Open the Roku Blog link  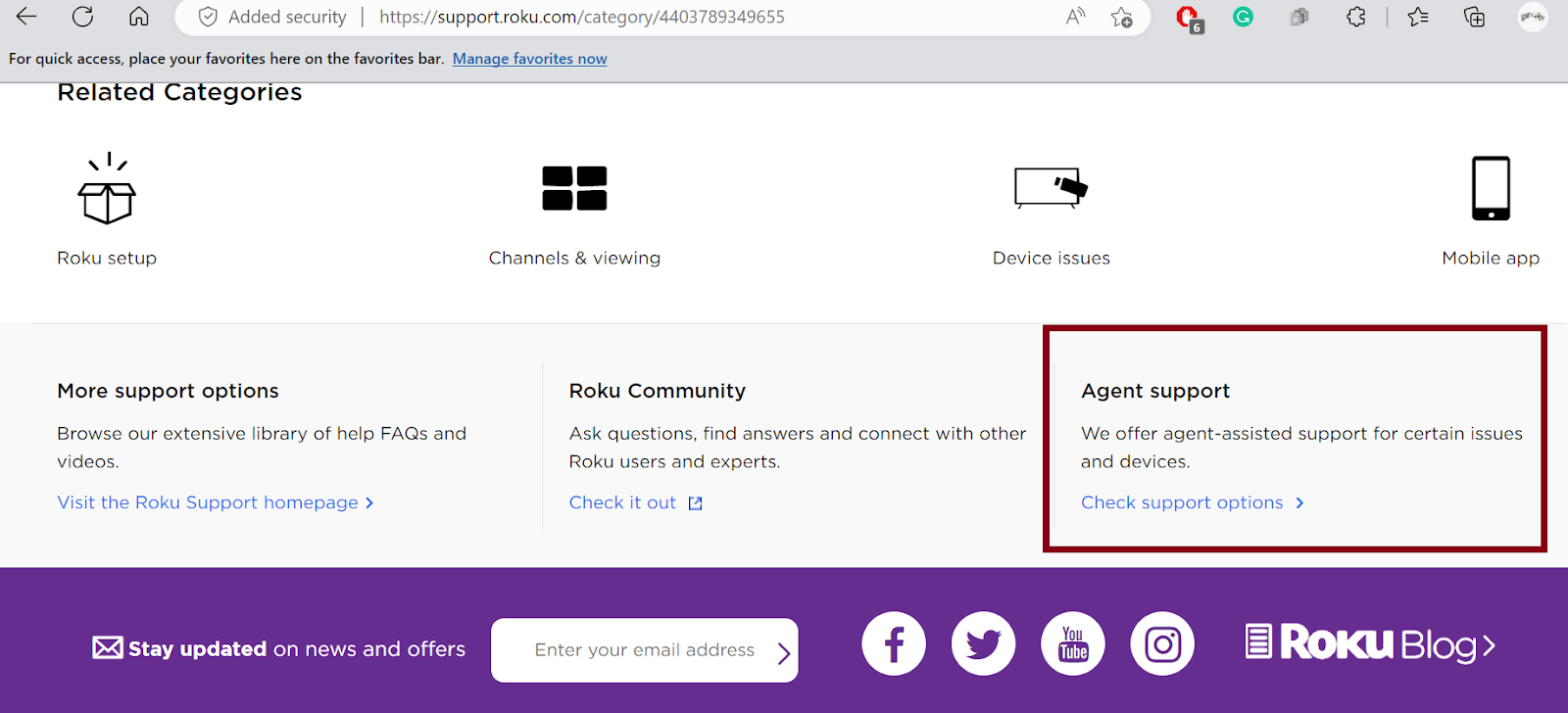click(x=1370, y=643)
